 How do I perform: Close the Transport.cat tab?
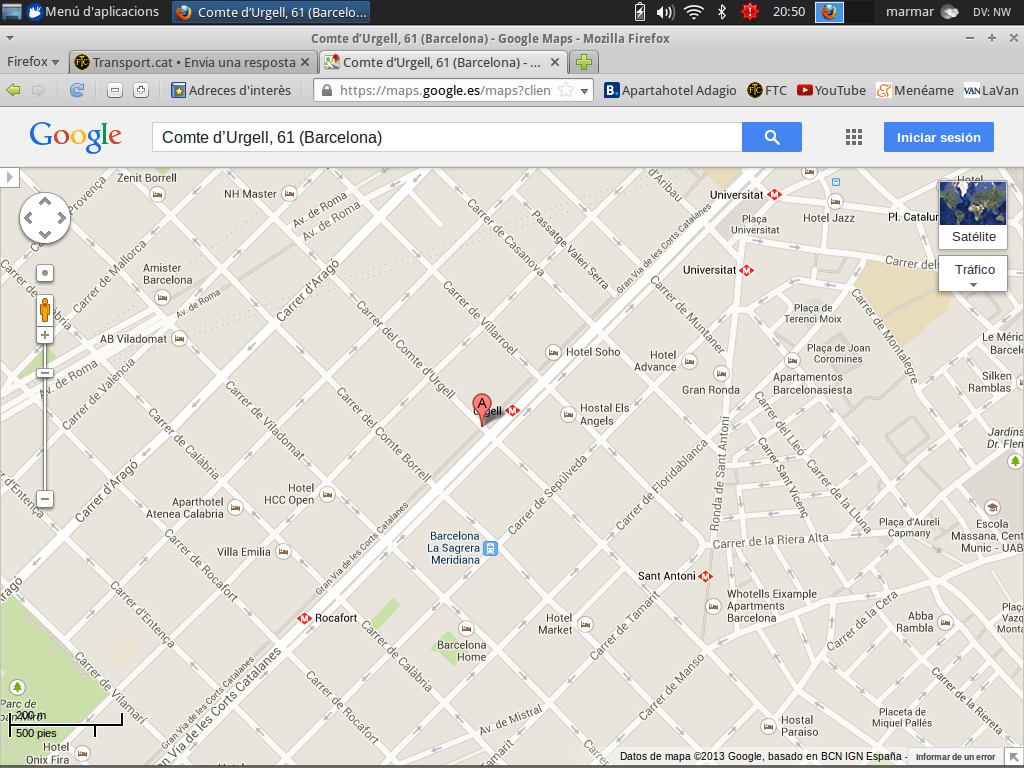click(x=304, y=63)
